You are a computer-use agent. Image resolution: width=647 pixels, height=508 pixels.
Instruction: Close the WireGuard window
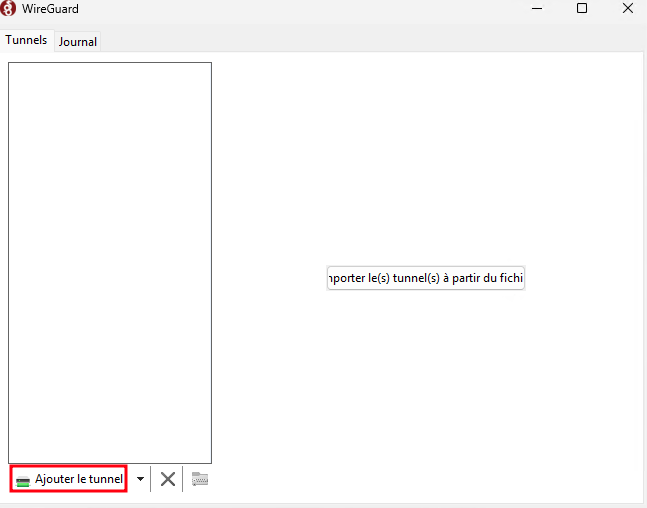coord(628,8)
